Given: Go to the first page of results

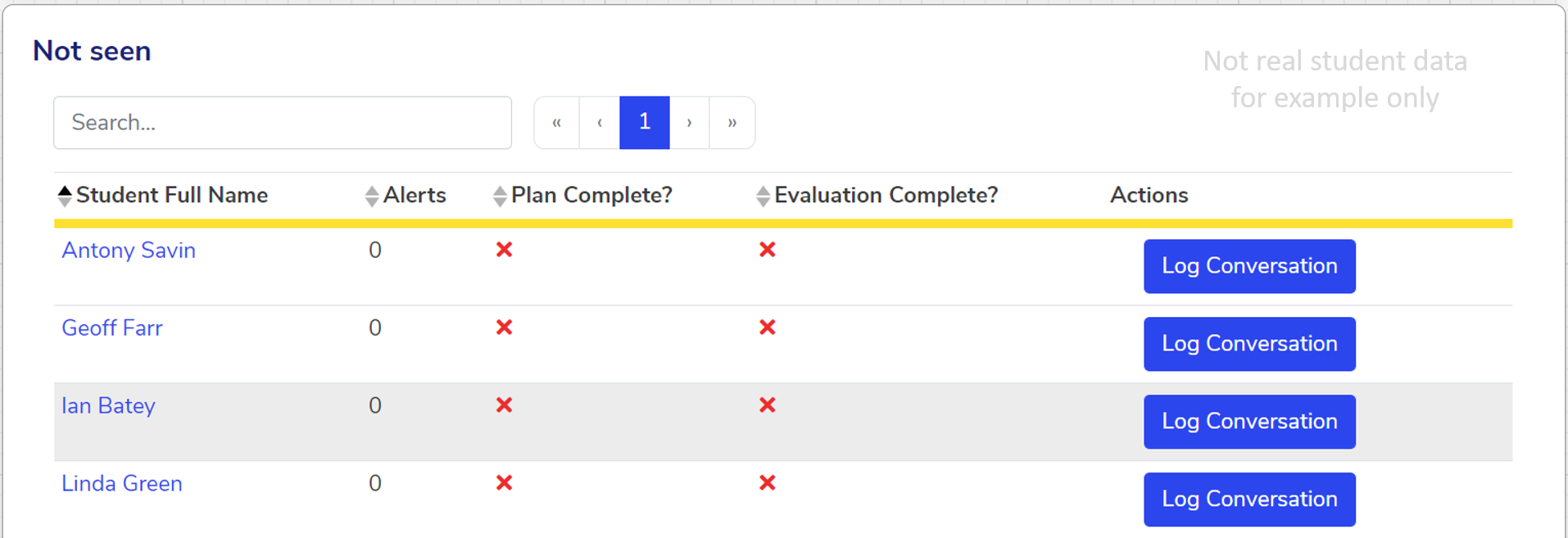Looking at the screenshot, I should click(x=557, y=123).
